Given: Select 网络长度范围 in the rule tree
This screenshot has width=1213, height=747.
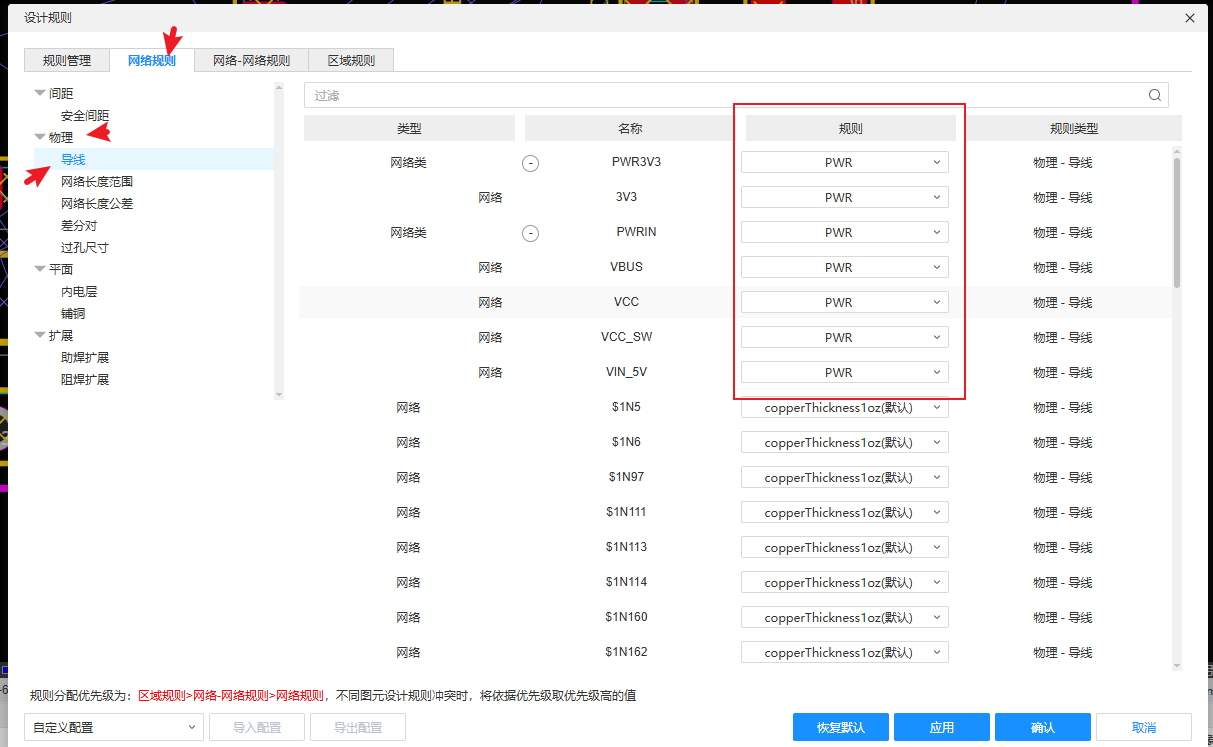Looking at the screenshot, I should 97,181.
